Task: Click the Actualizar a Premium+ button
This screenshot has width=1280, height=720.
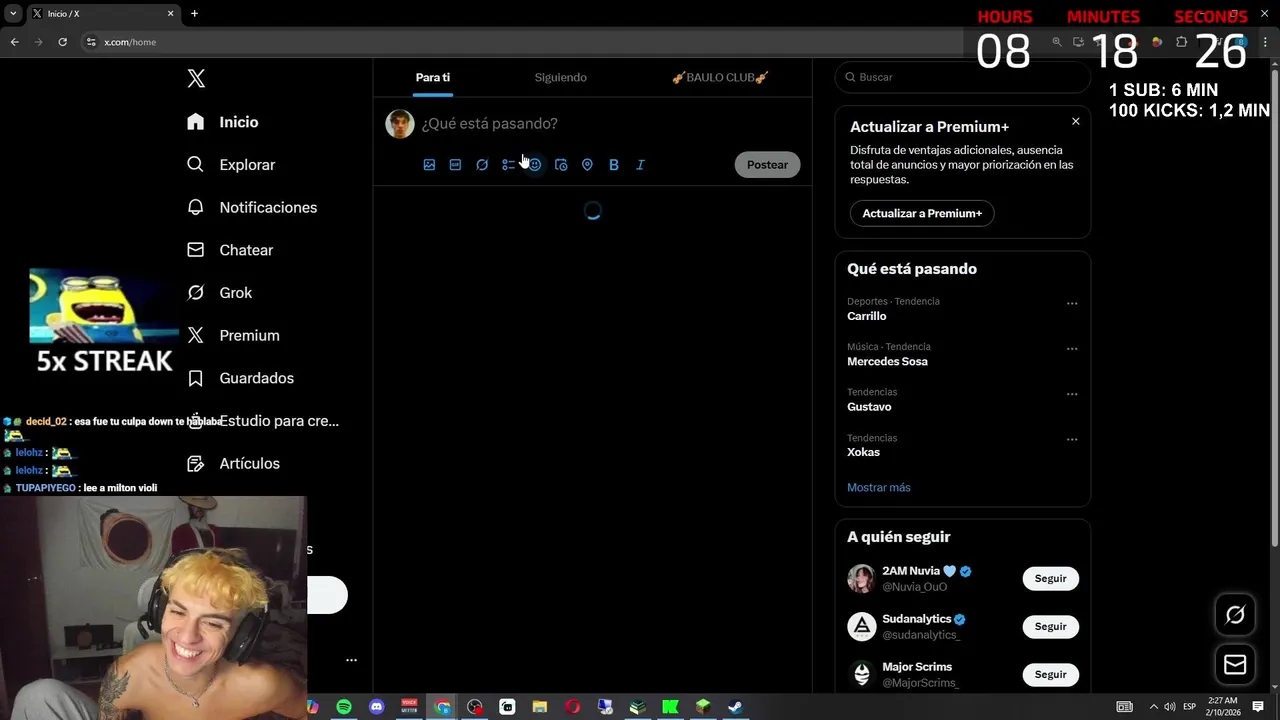Action: tap(922, 213)
